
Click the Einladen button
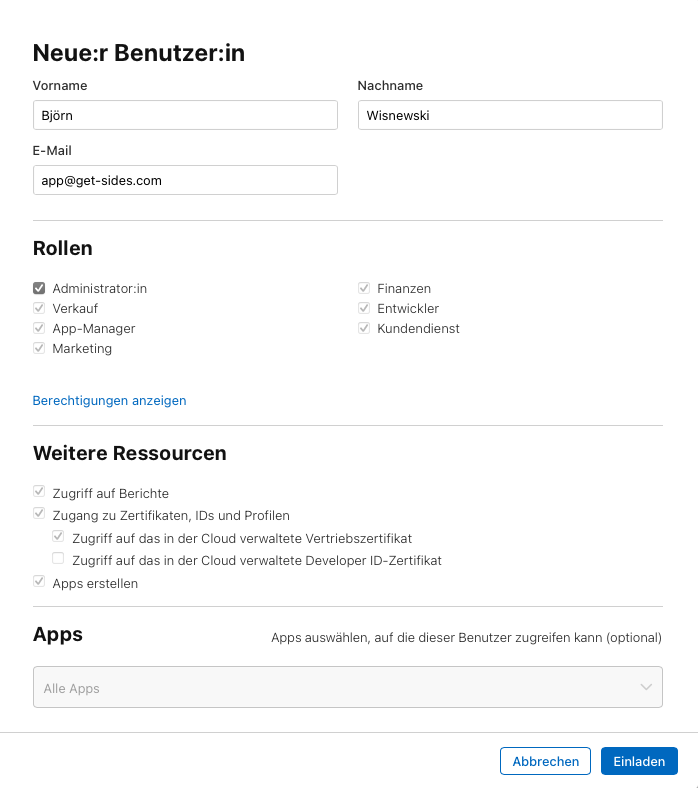[639, 761]
